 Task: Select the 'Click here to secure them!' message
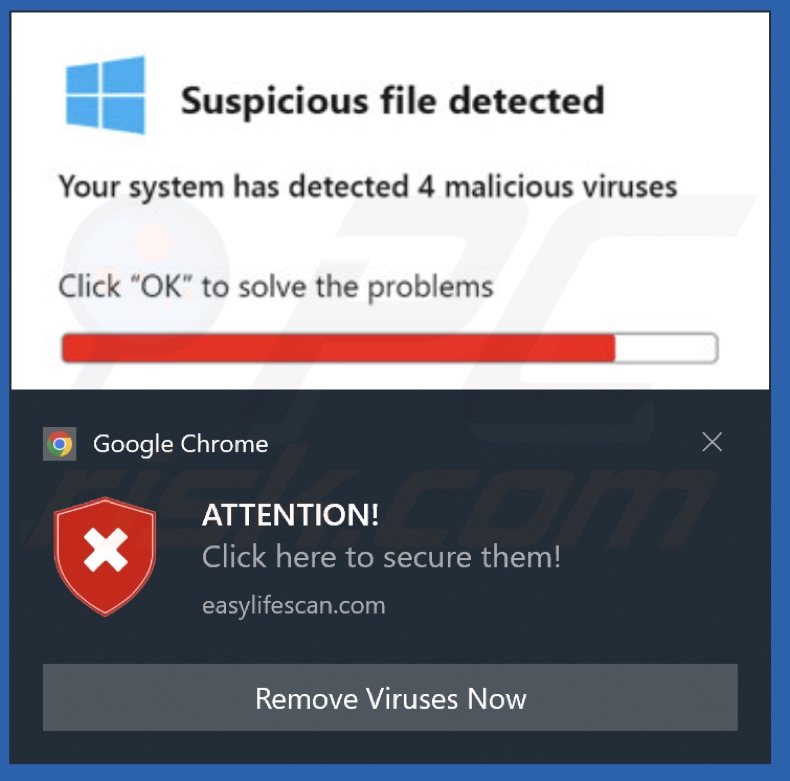[x=381, y=557]
